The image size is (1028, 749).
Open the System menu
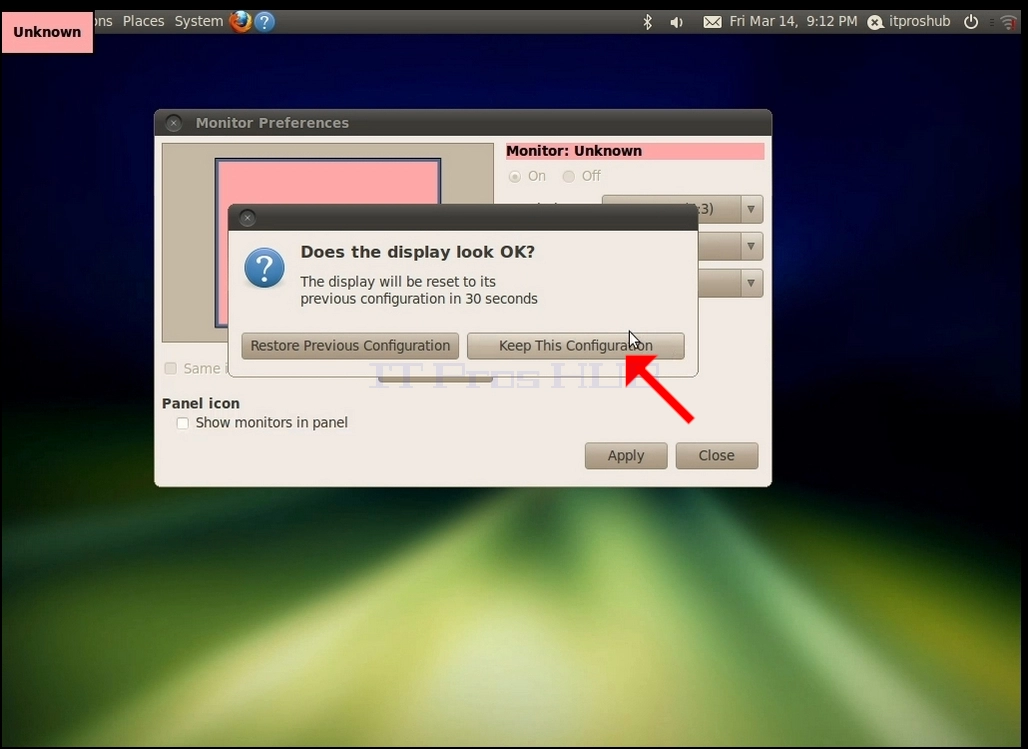[199, 21]
